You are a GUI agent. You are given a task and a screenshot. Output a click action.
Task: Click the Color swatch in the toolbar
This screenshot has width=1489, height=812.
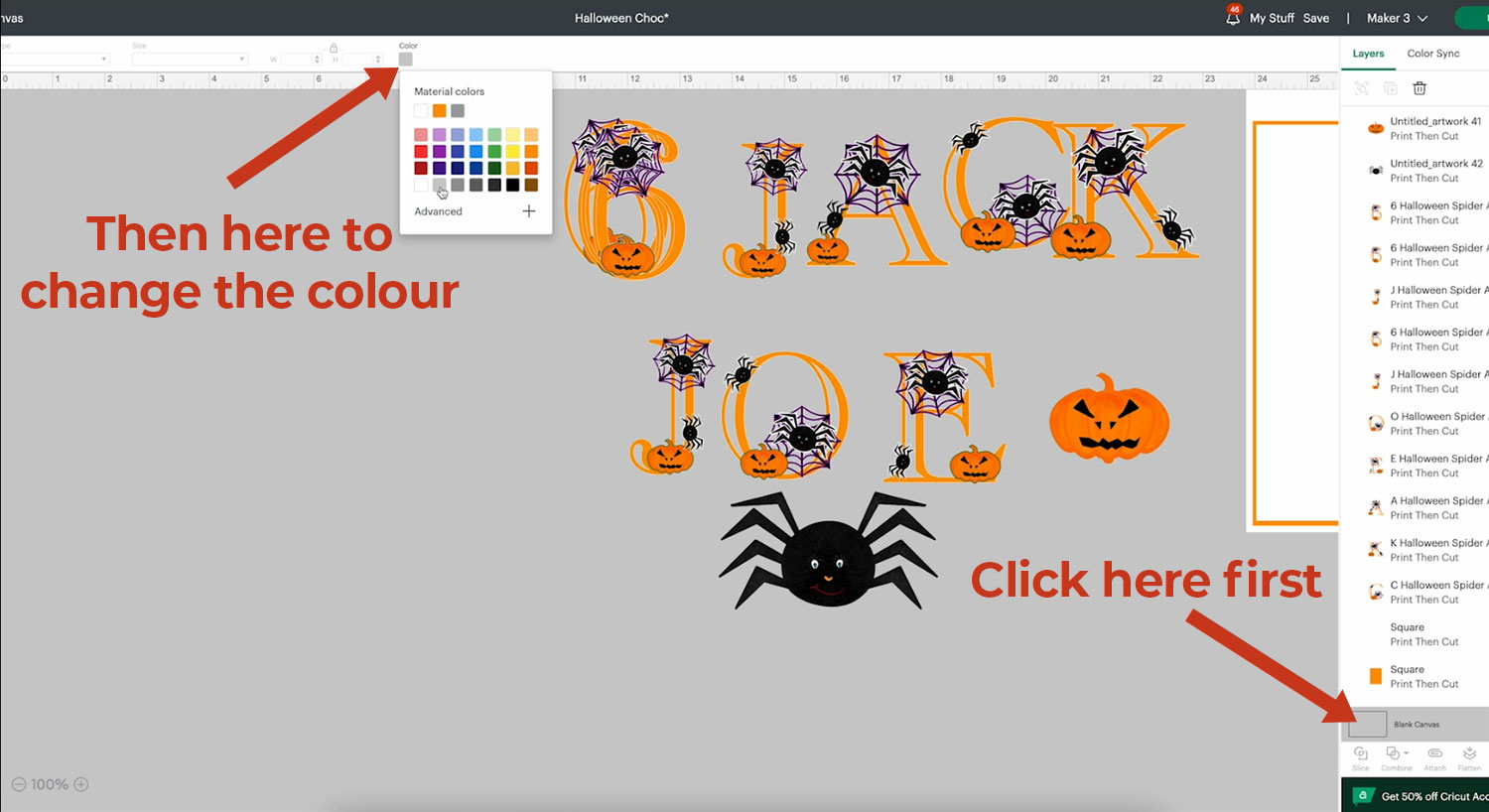click(x=405, y=60)
